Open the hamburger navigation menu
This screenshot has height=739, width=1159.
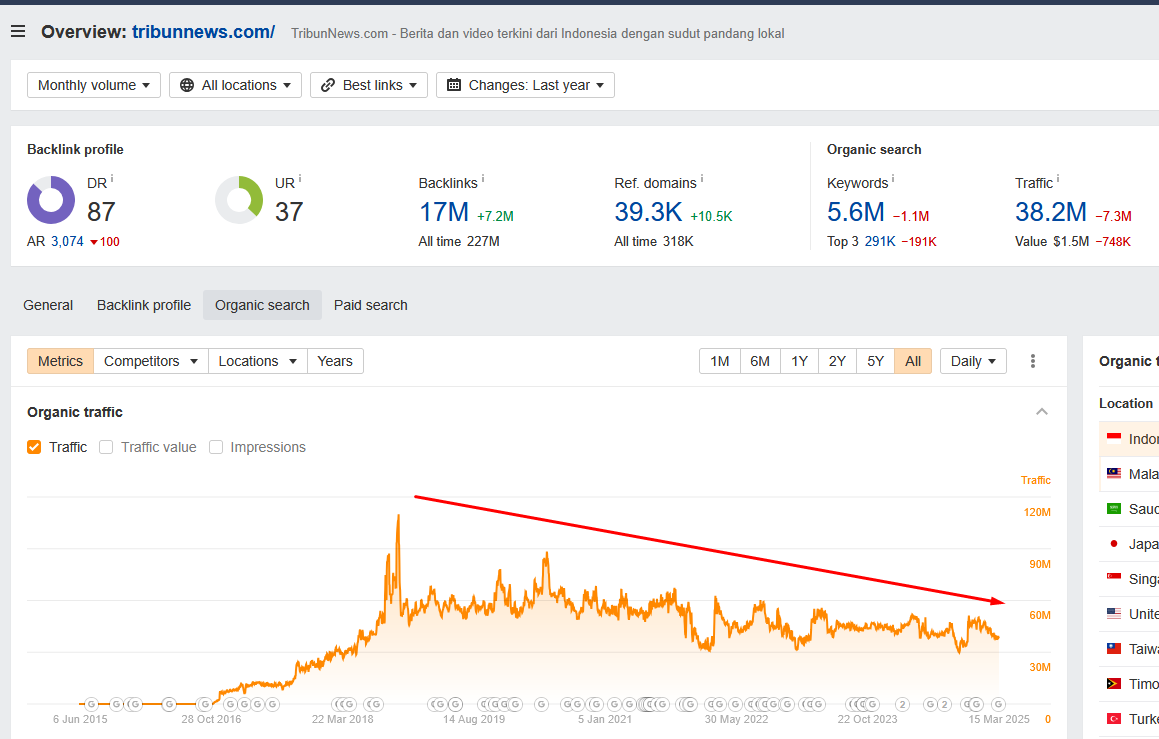pos(18,31)
